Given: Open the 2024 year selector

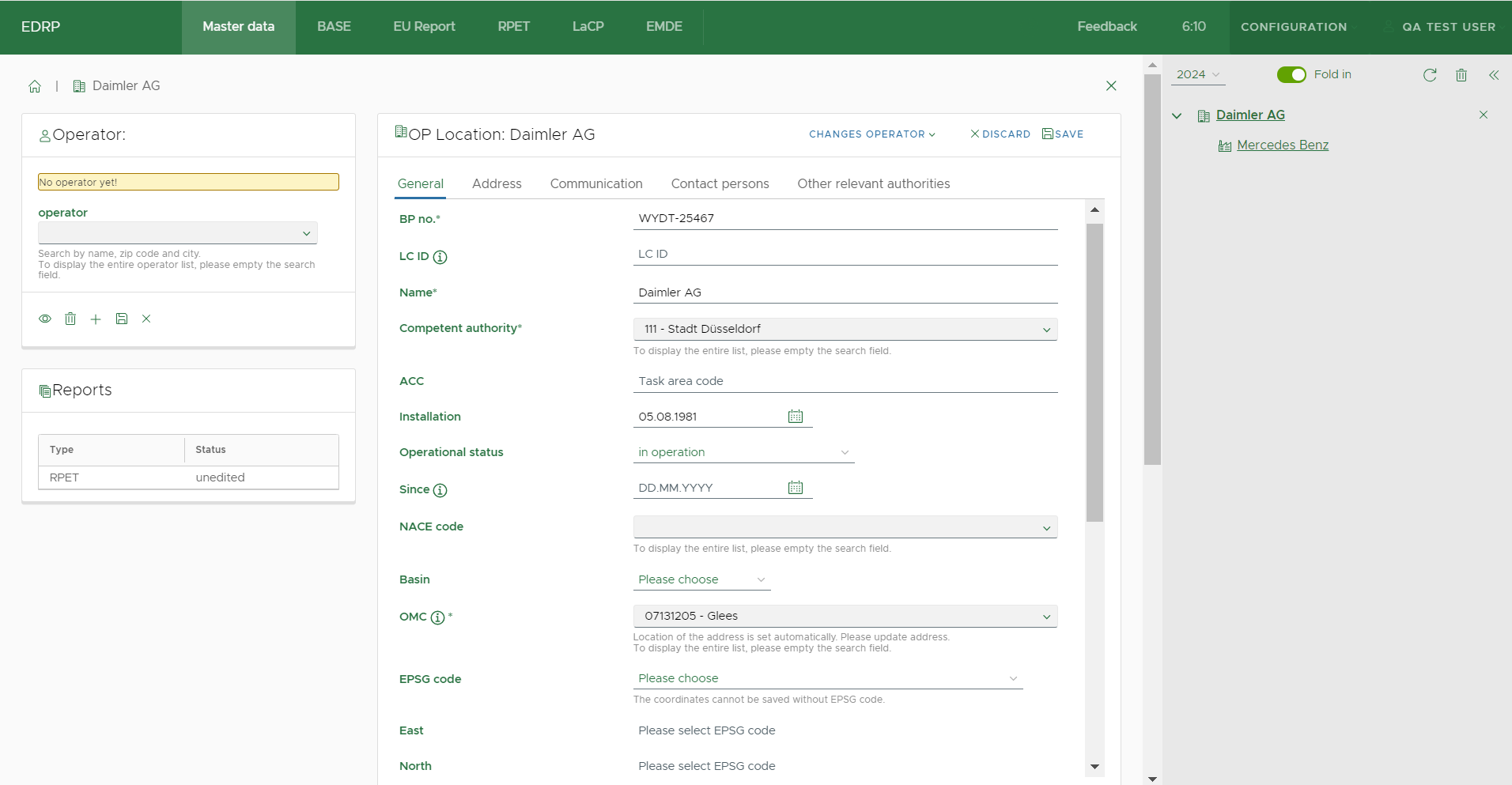Looking at the screenshot, I should [1197, 74].
